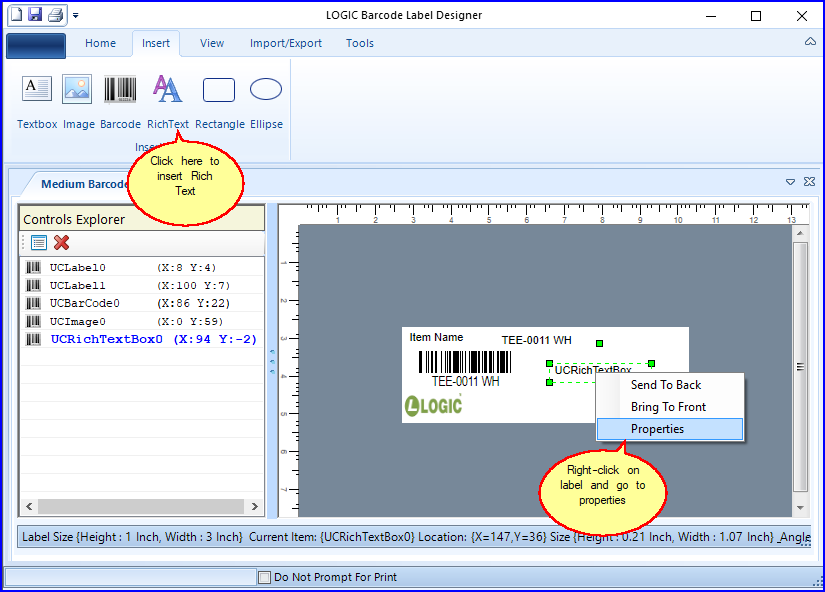Select the Medium Barcode document tab
The height and width of the screenshot is (592, 825).
(84, 184)
